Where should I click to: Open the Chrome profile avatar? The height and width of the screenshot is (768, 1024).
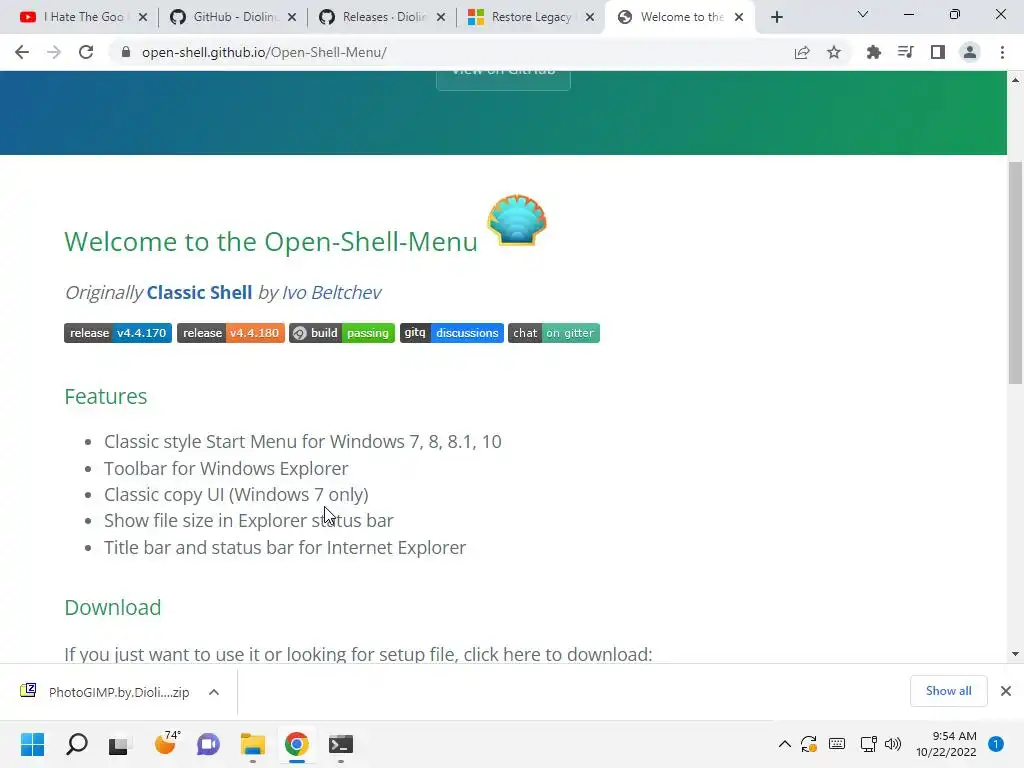point(970,52)
